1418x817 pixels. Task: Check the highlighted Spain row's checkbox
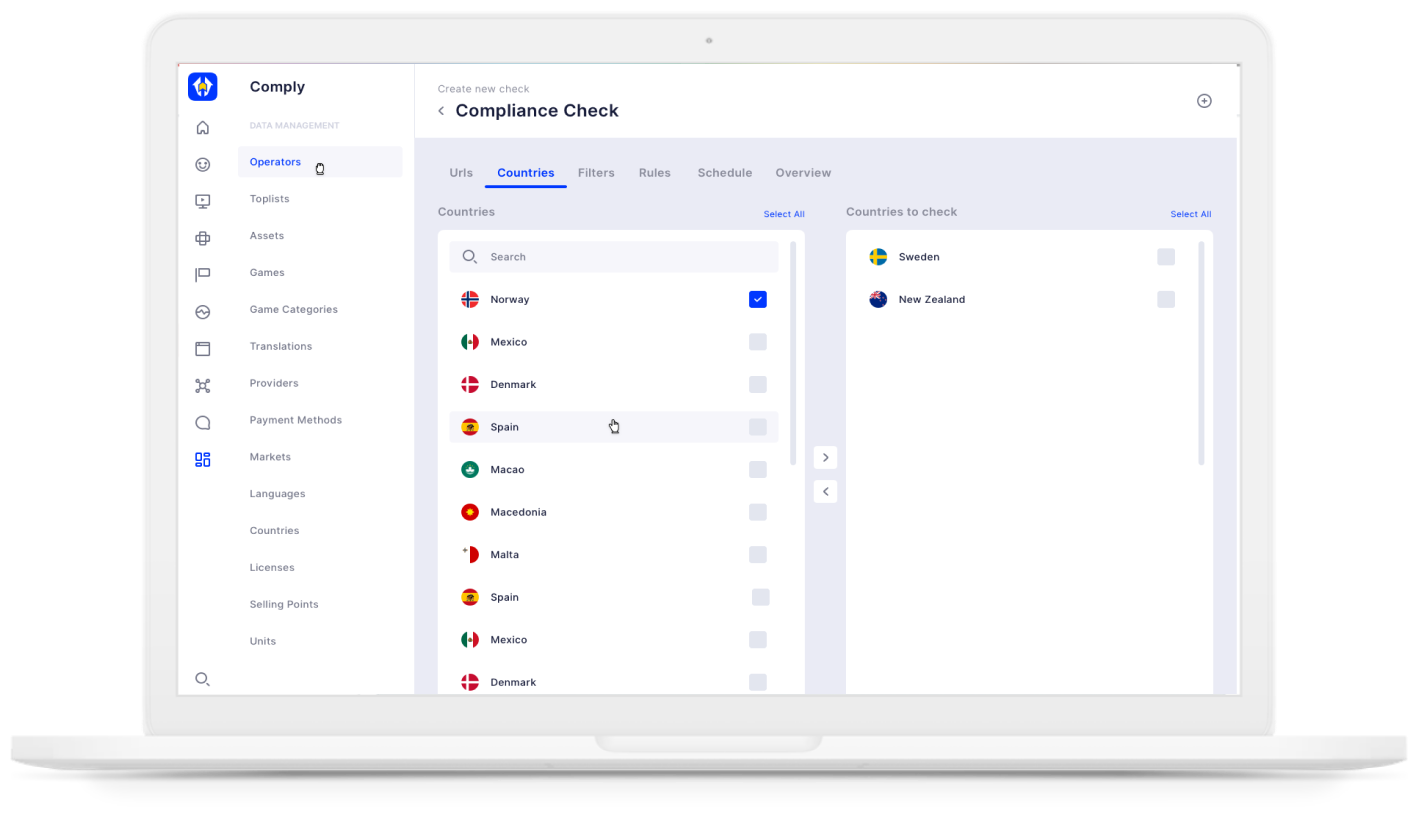coord(758,427)
